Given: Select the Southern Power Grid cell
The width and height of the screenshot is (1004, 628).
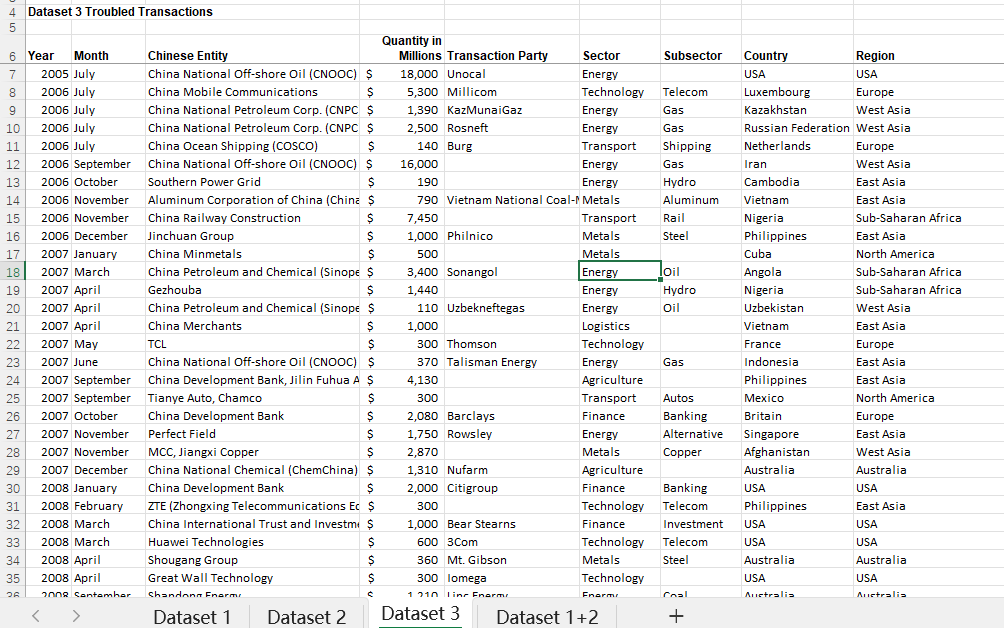Looking at the screenshot, I should tap(252, 182).
